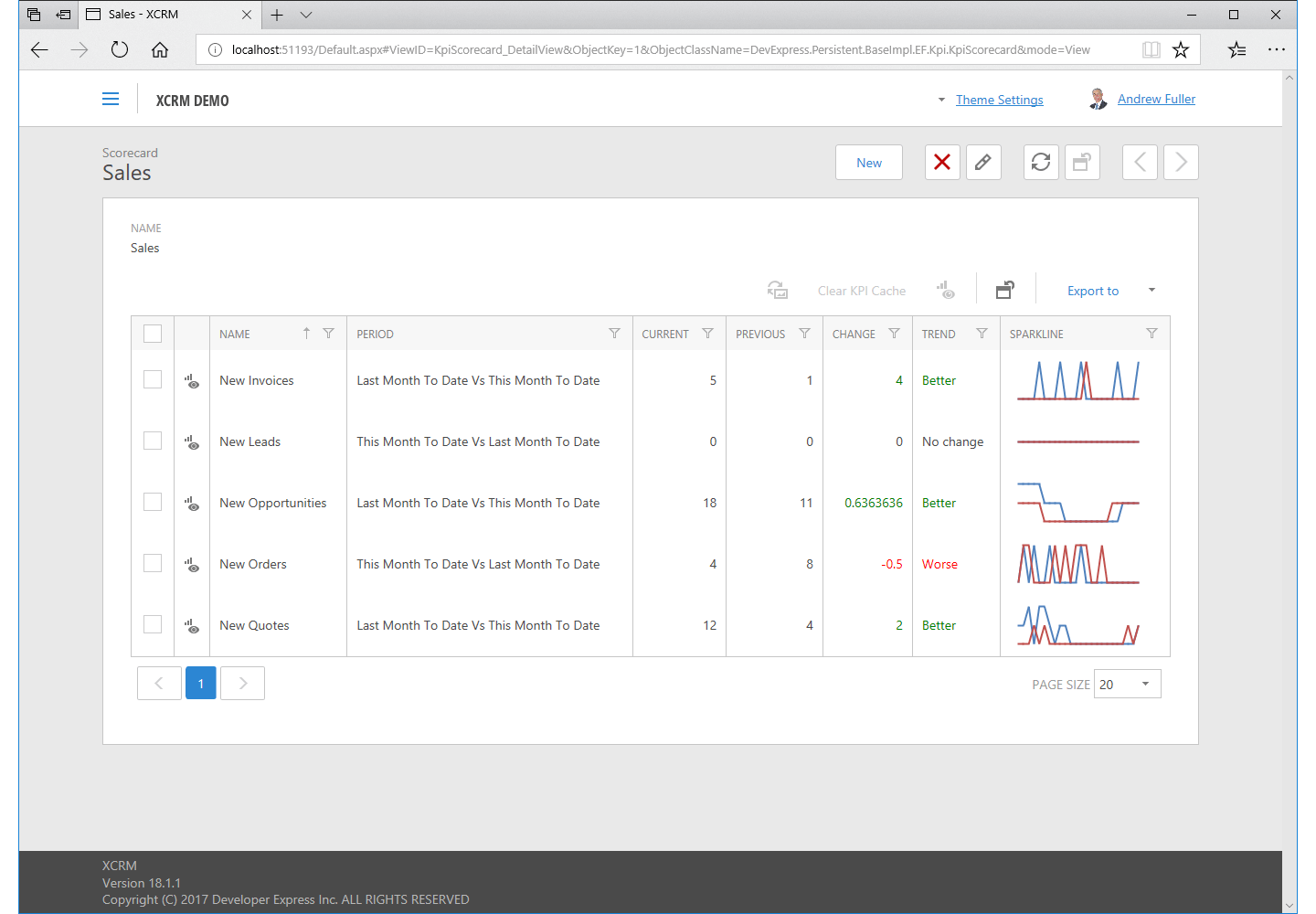
Task: Click the New button
Action: coord(868,163)
